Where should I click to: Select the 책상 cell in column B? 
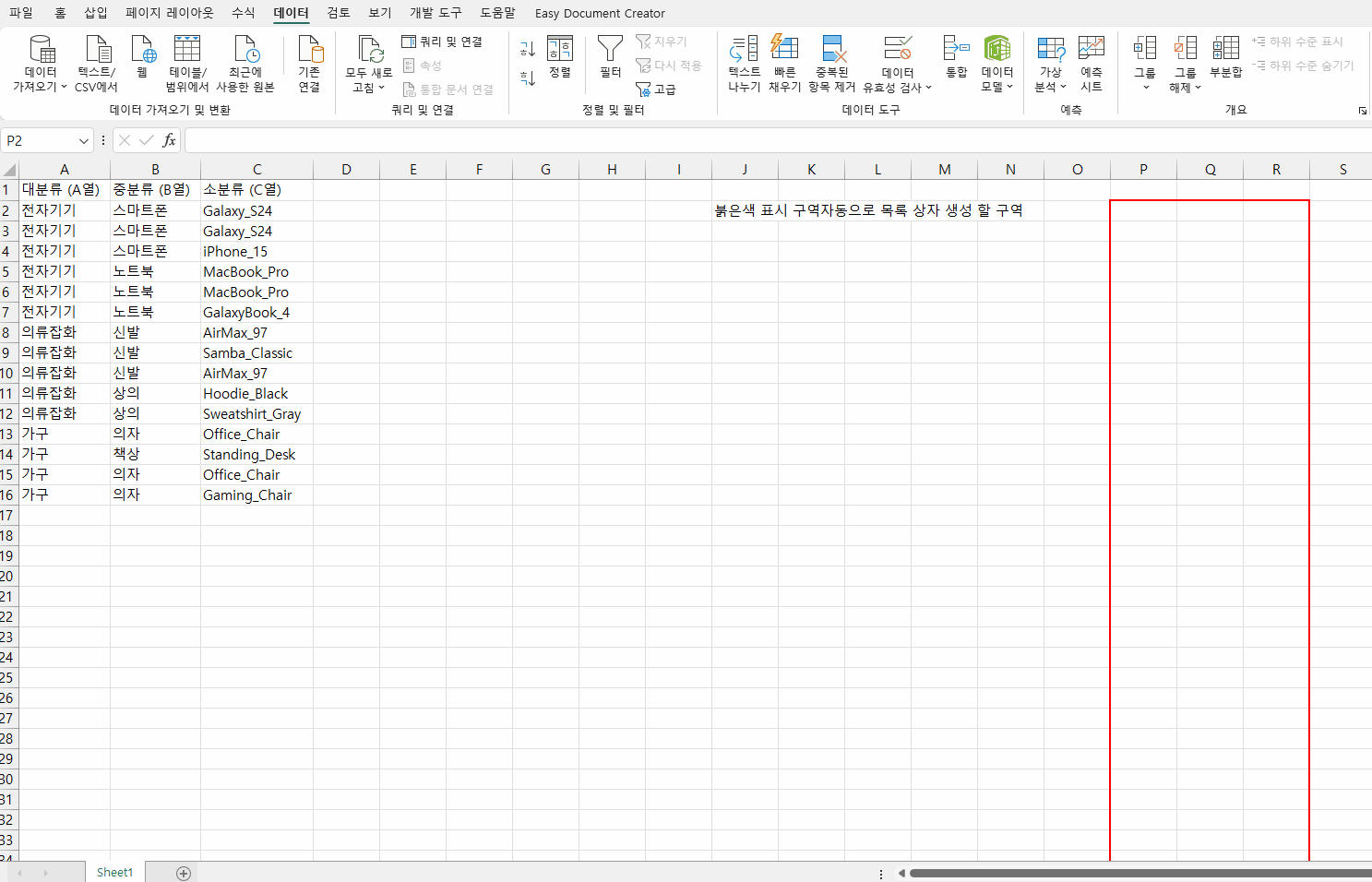[155, 454]
